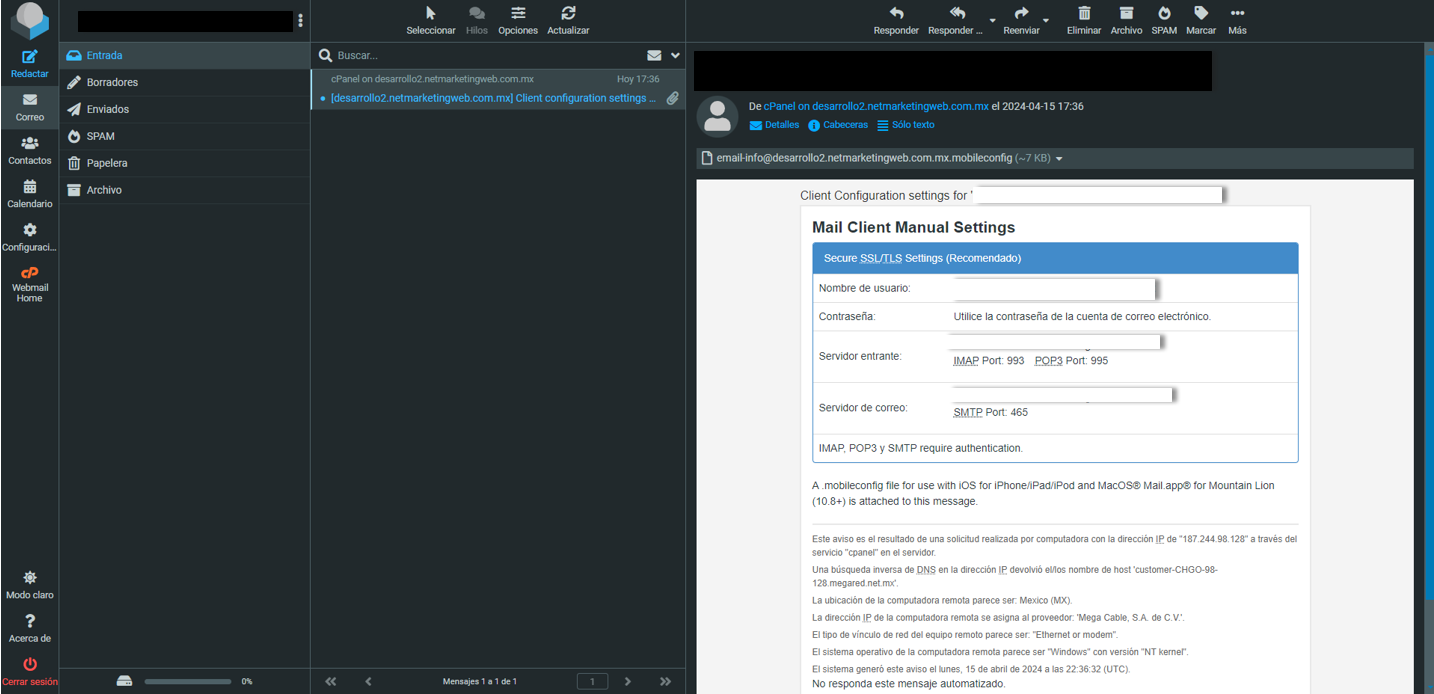Click the Actualizar refresh icon

pyautogui.click(x=568, y=14)
